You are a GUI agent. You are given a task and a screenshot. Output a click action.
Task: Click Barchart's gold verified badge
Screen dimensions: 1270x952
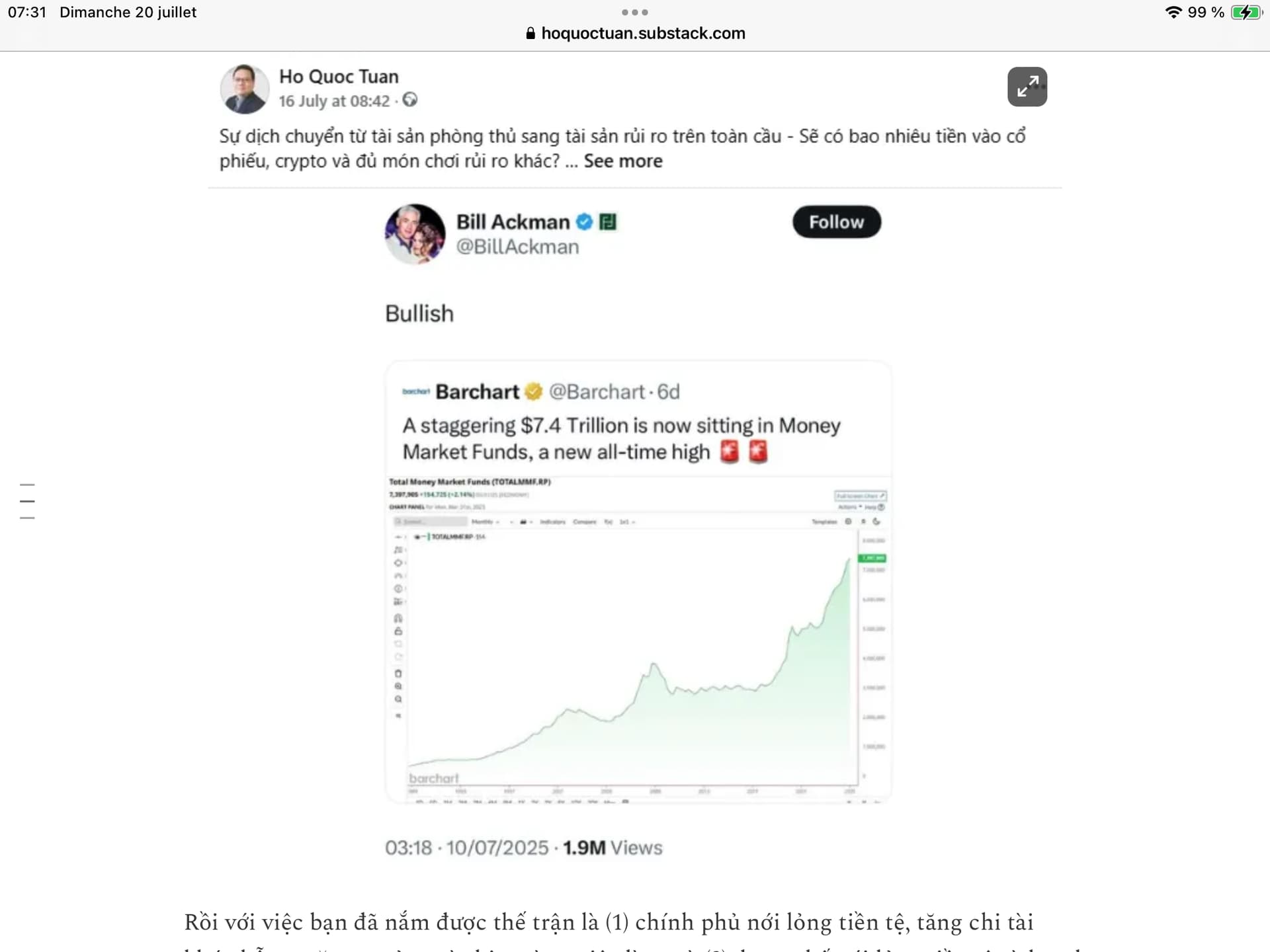coord(533,391)
